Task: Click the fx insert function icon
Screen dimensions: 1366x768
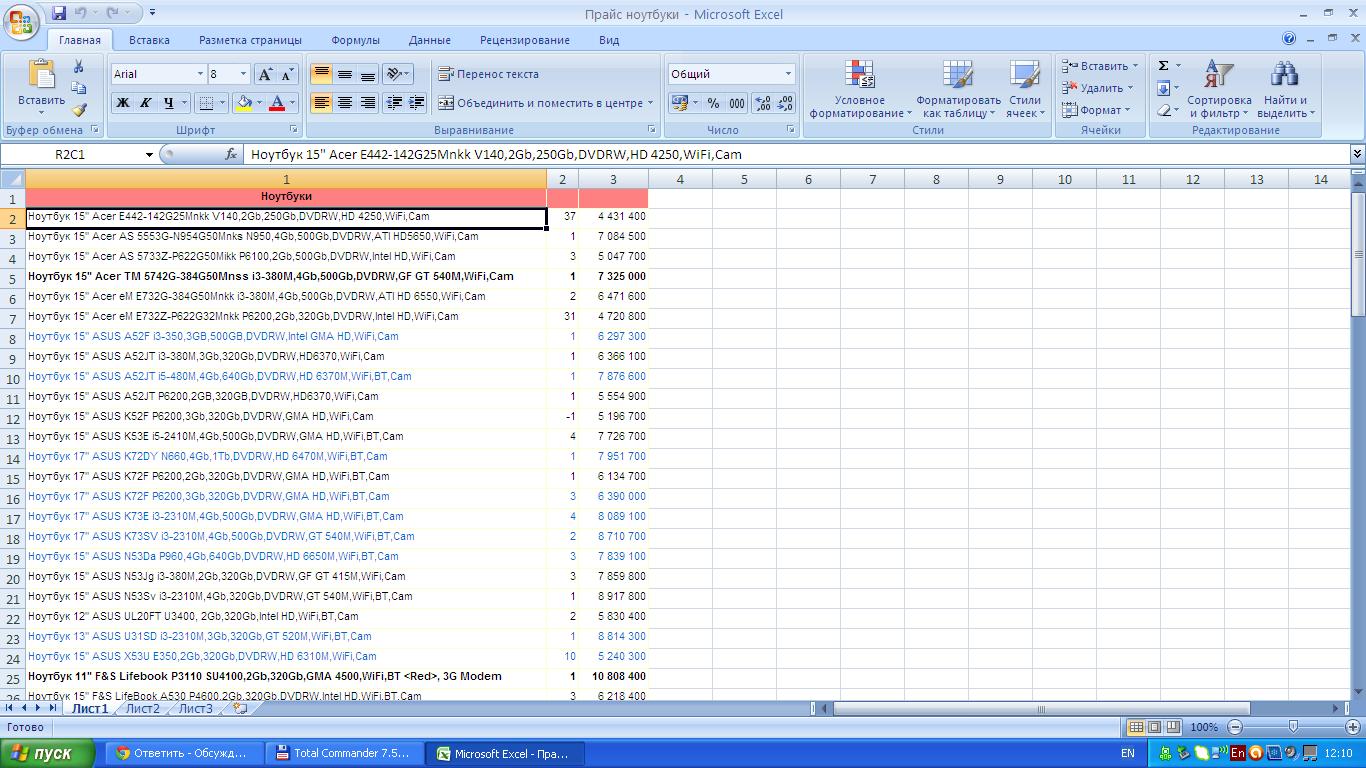Action: coord(231,154)
